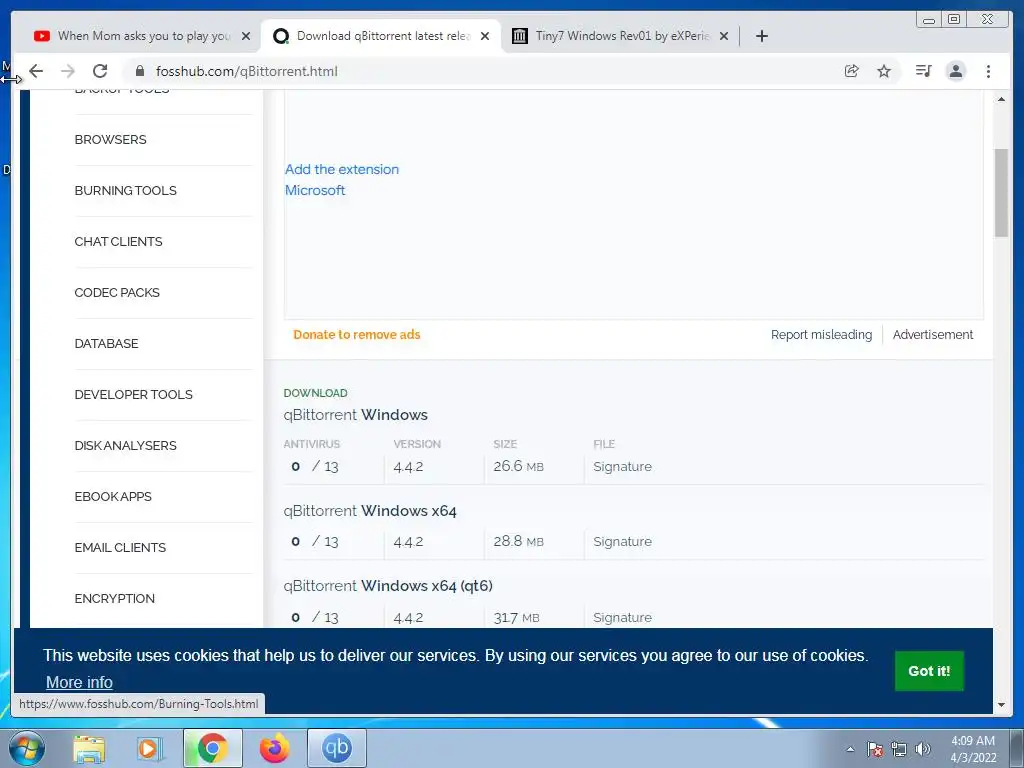The width and height of the screenshot is (1024, 768).
Task: Open the BROWSERS category
Action: [x=110, y=140]
